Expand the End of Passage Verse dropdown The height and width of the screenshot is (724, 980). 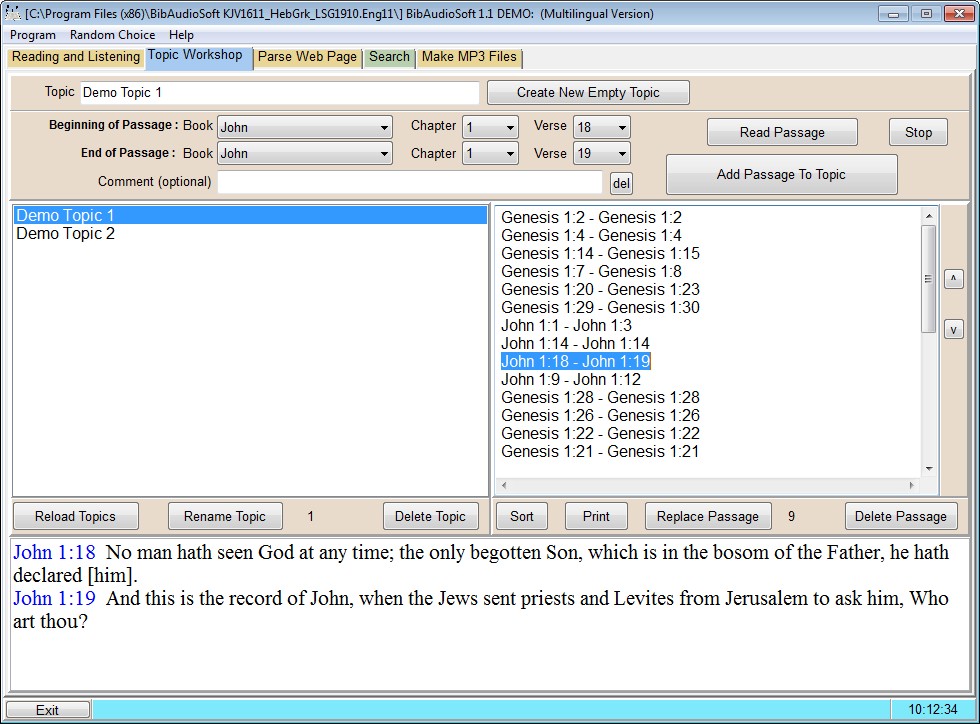601,154
